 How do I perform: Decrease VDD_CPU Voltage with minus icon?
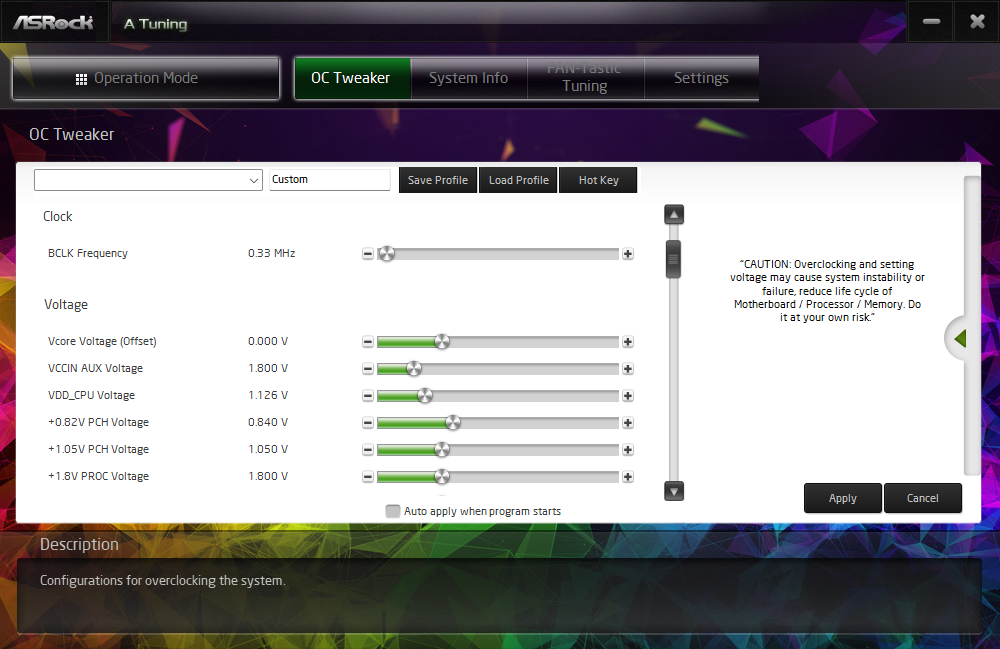pyautogui.click(x=368, y=396)
